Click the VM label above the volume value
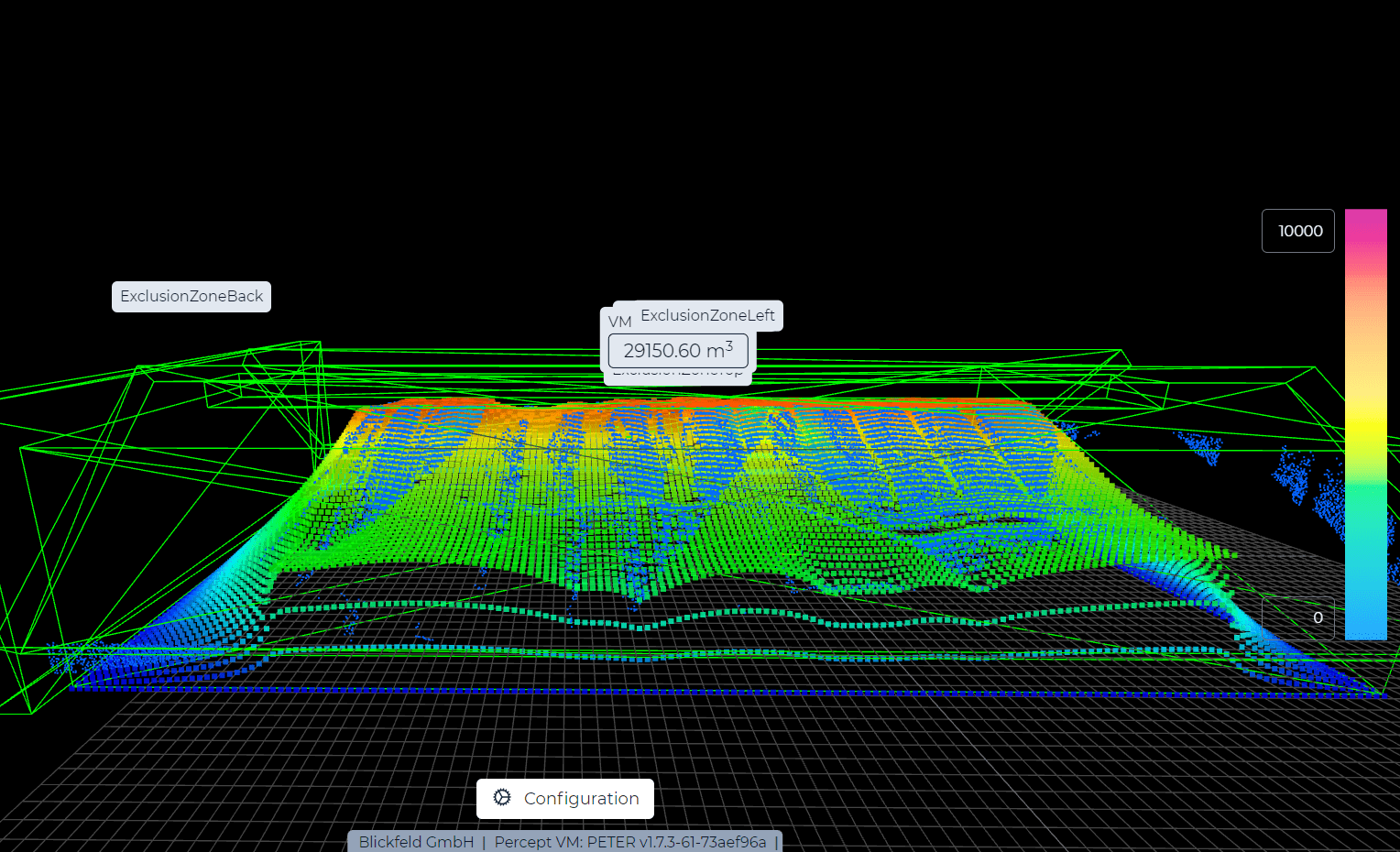Image resolution: width=1400 pixels, height=852 pixels. (x=620, y=322)
